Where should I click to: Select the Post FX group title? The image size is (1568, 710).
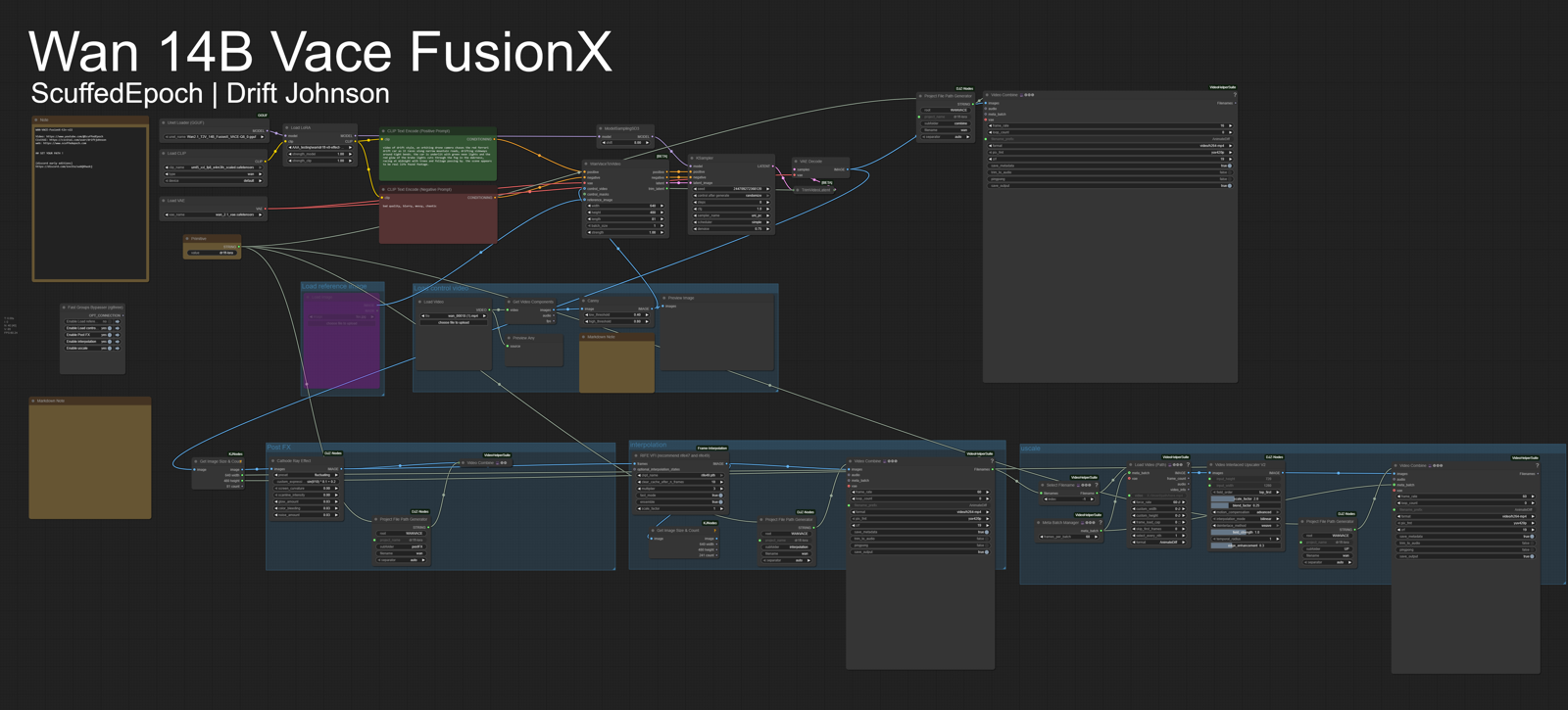pos(279,448)
